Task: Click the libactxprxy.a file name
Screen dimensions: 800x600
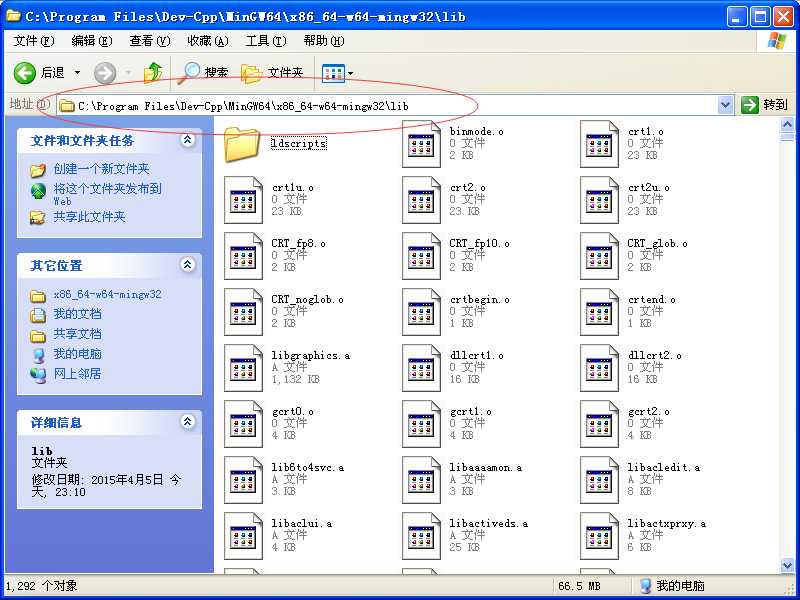Action: point(666,523)
